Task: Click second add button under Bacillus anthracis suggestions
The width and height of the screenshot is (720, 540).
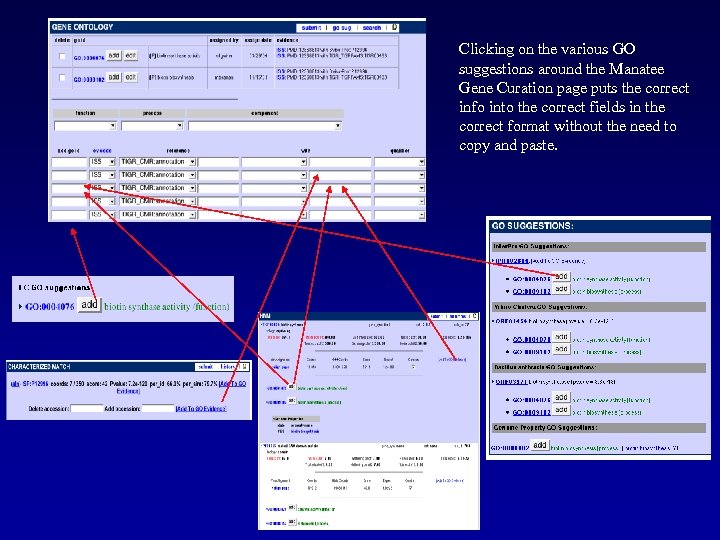Action: (x=561, y=410)
